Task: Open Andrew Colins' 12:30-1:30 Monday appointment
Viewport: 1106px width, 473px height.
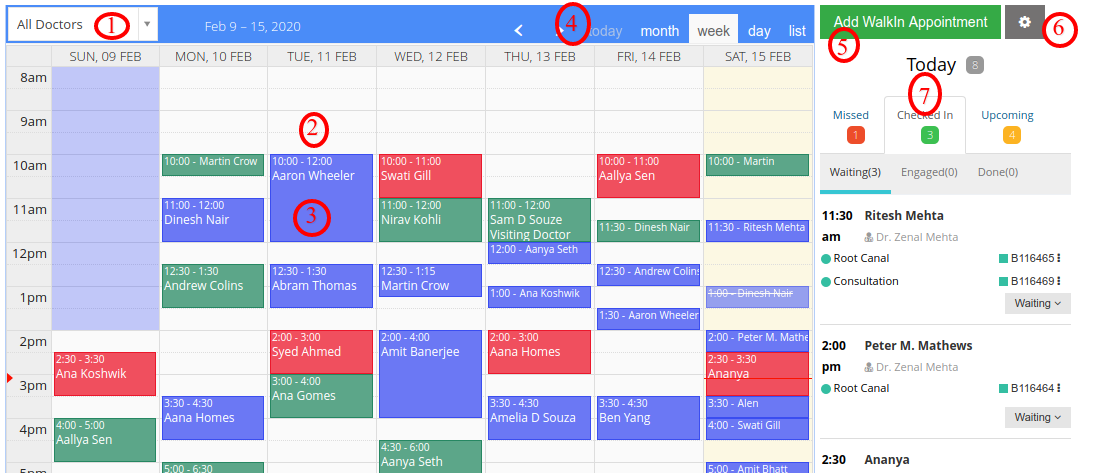Action: (213, 285)
